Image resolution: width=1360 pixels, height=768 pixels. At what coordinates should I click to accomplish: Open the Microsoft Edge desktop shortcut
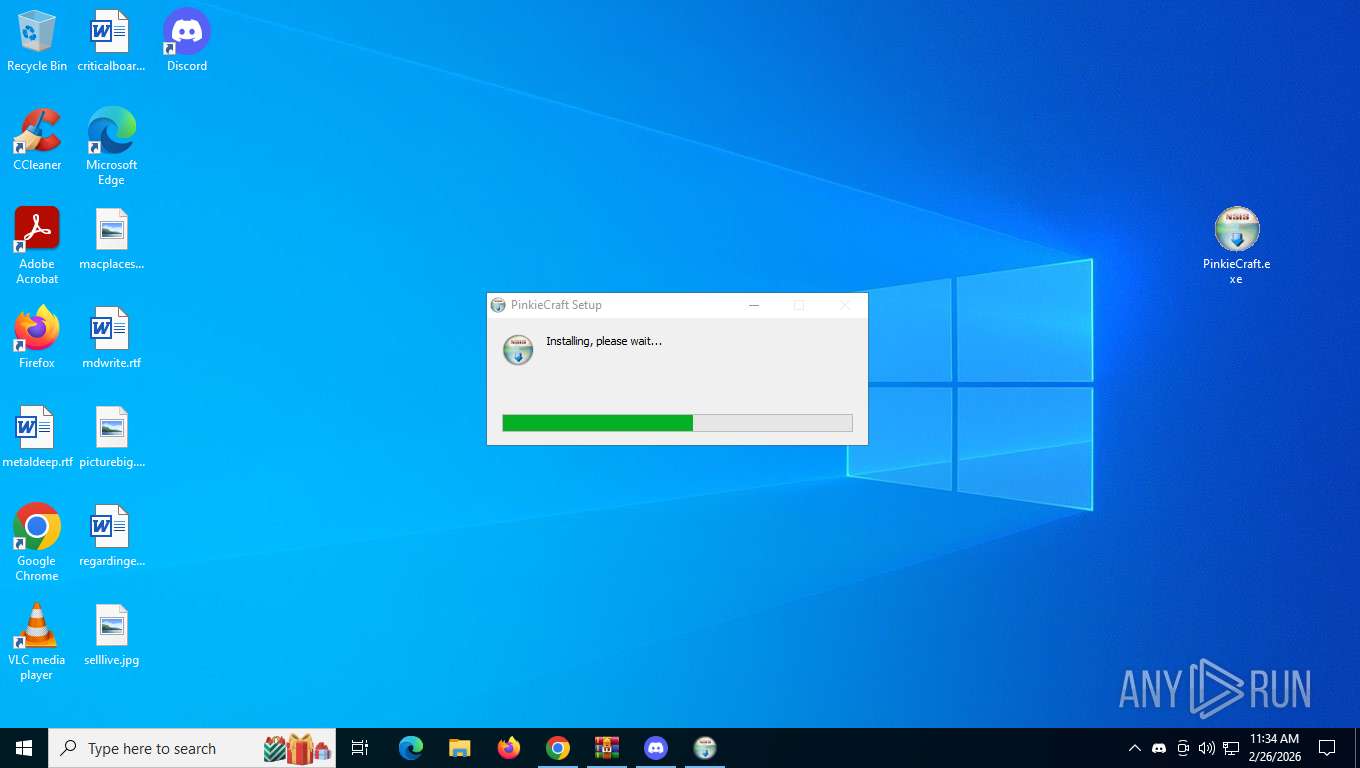coord(111,147)
